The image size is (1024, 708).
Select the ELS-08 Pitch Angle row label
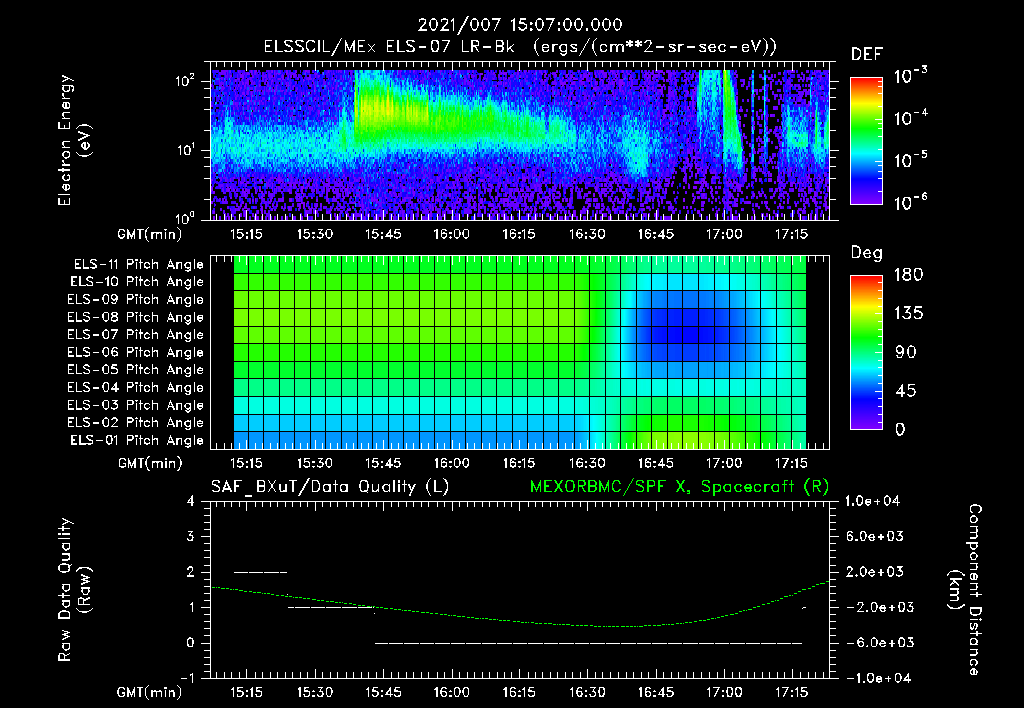(x=136, y=317)
